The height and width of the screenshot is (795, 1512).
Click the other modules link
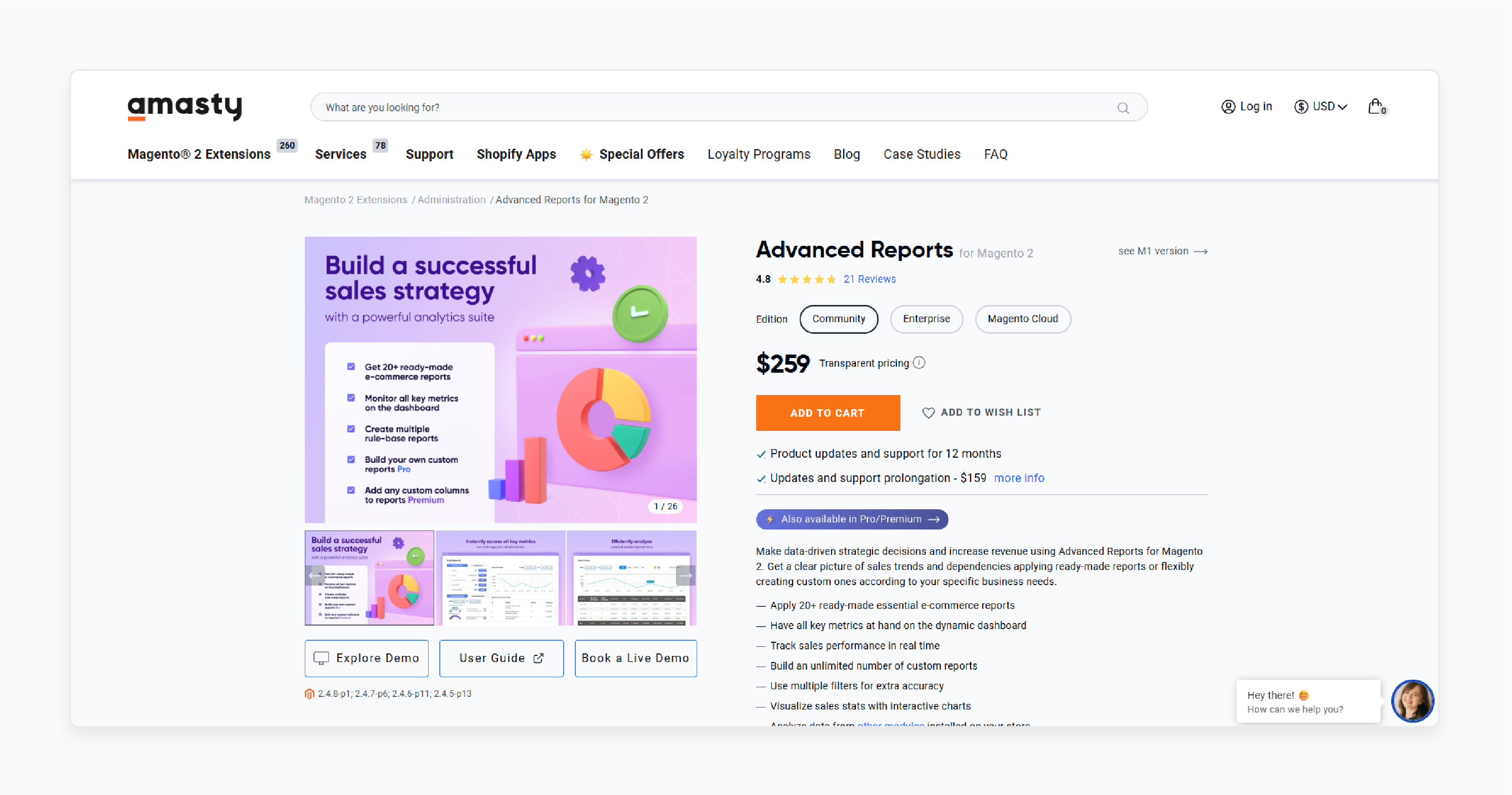pos(890,724)
